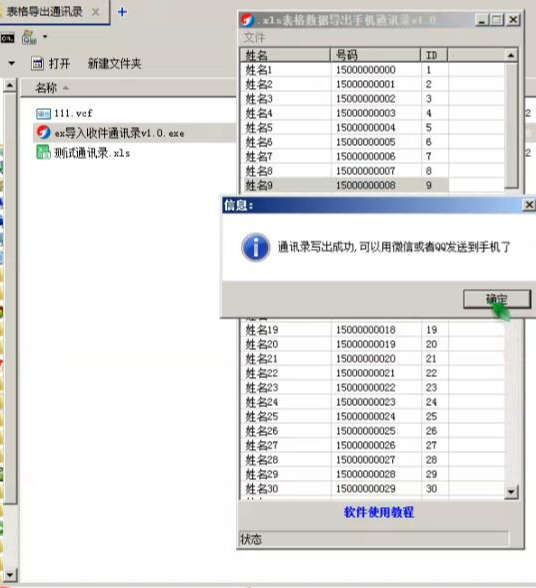The height and width of the screenshot is (588, 536).
Task: Select the row 姓名4
Action: click(x=345, y=113)
